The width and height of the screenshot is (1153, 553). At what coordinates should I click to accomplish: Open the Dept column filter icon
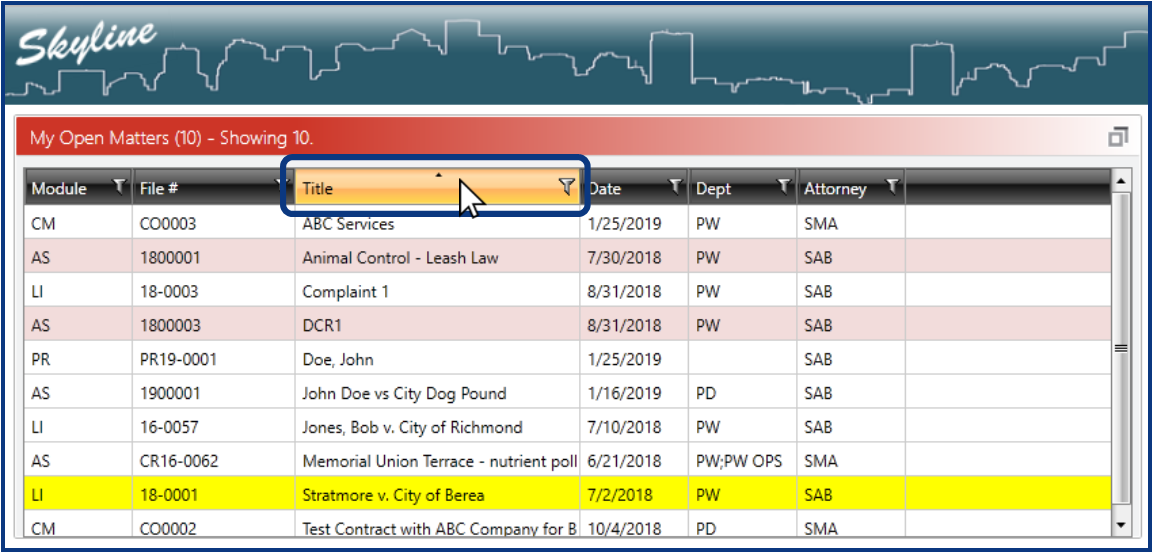pyautogui.click(x=784, y=187)
